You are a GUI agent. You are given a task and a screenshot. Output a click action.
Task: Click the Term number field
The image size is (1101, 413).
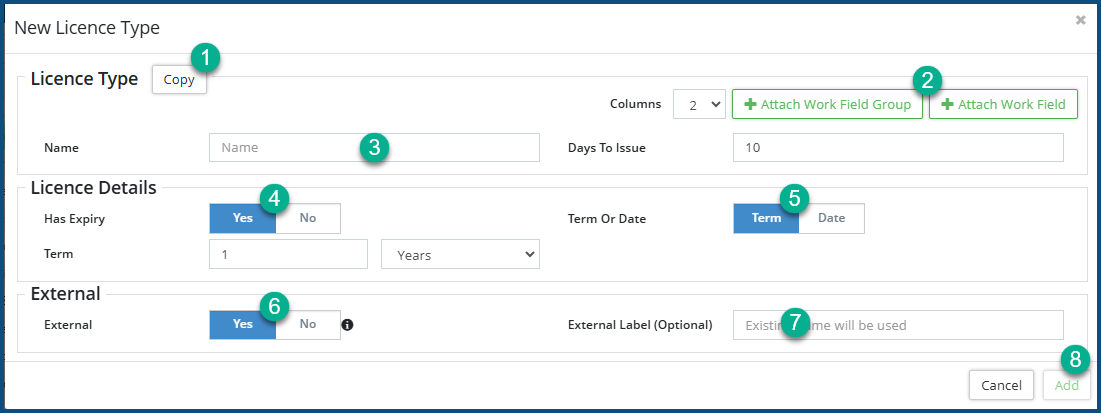pyautogui.click(x=288, y=255)
